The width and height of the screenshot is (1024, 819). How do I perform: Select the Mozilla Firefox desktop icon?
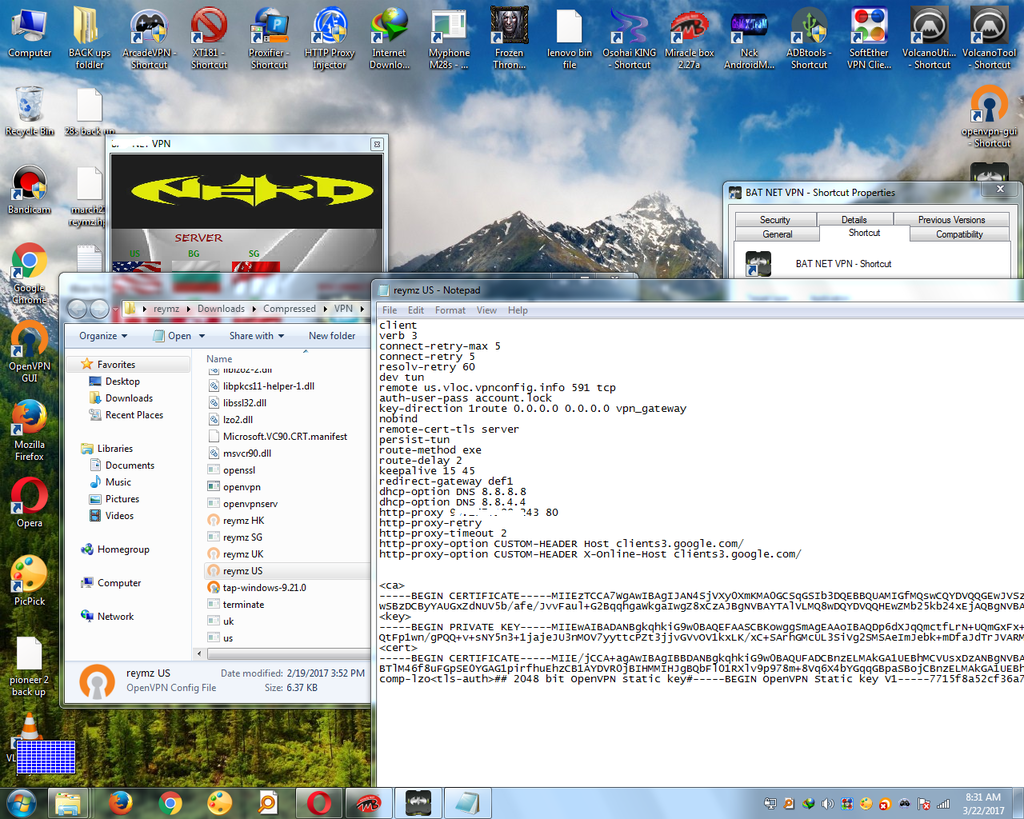click(29, 420)
